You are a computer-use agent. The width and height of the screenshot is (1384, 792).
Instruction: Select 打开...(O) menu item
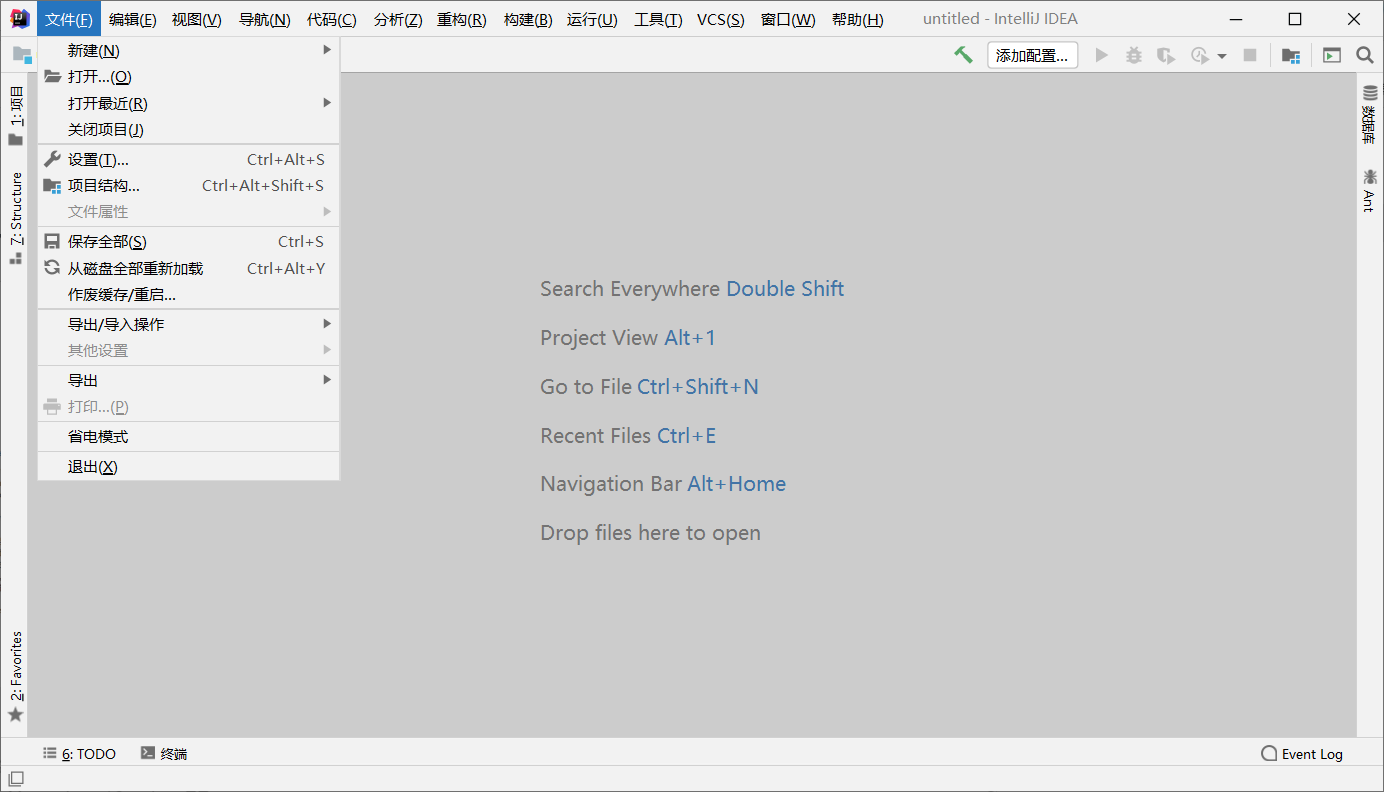[x=189, y=77]
